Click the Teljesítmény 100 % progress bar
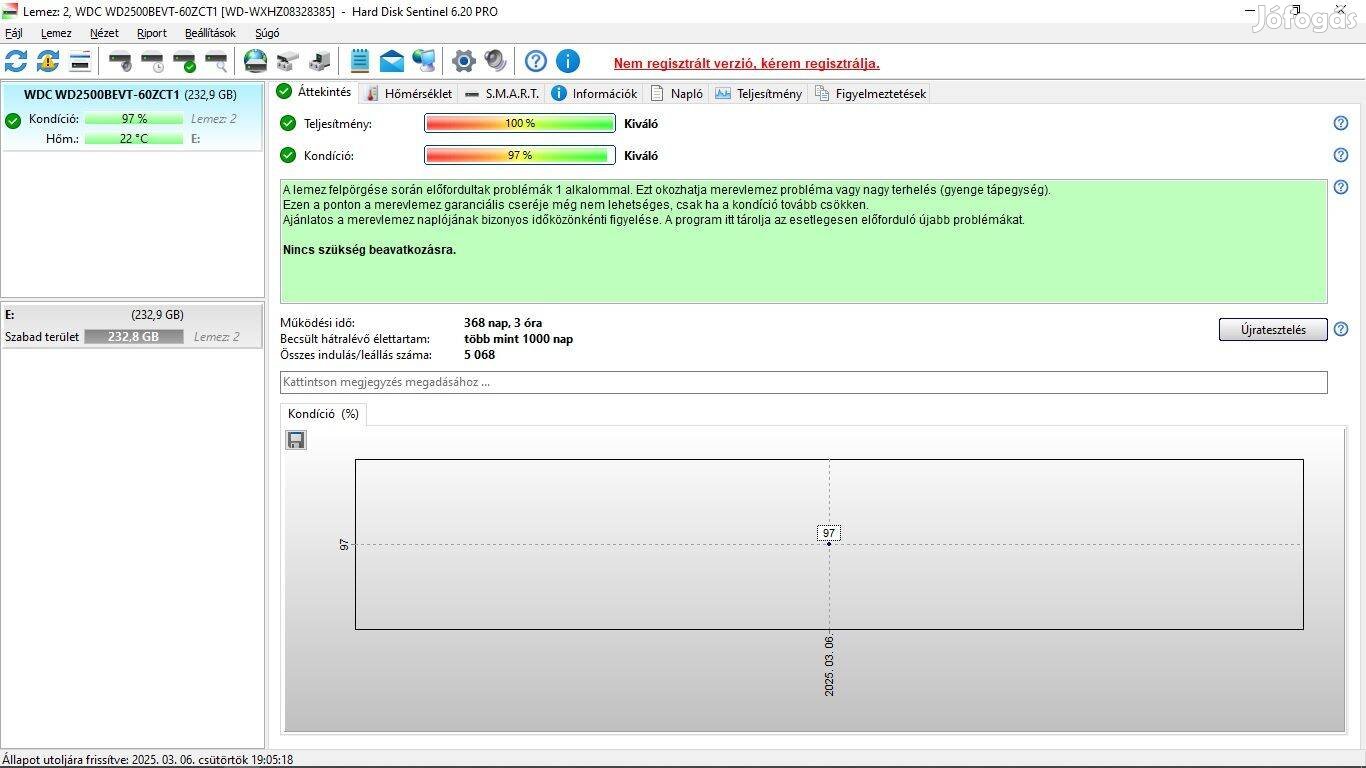This screenshot has width=1366, height=768. 520,123
